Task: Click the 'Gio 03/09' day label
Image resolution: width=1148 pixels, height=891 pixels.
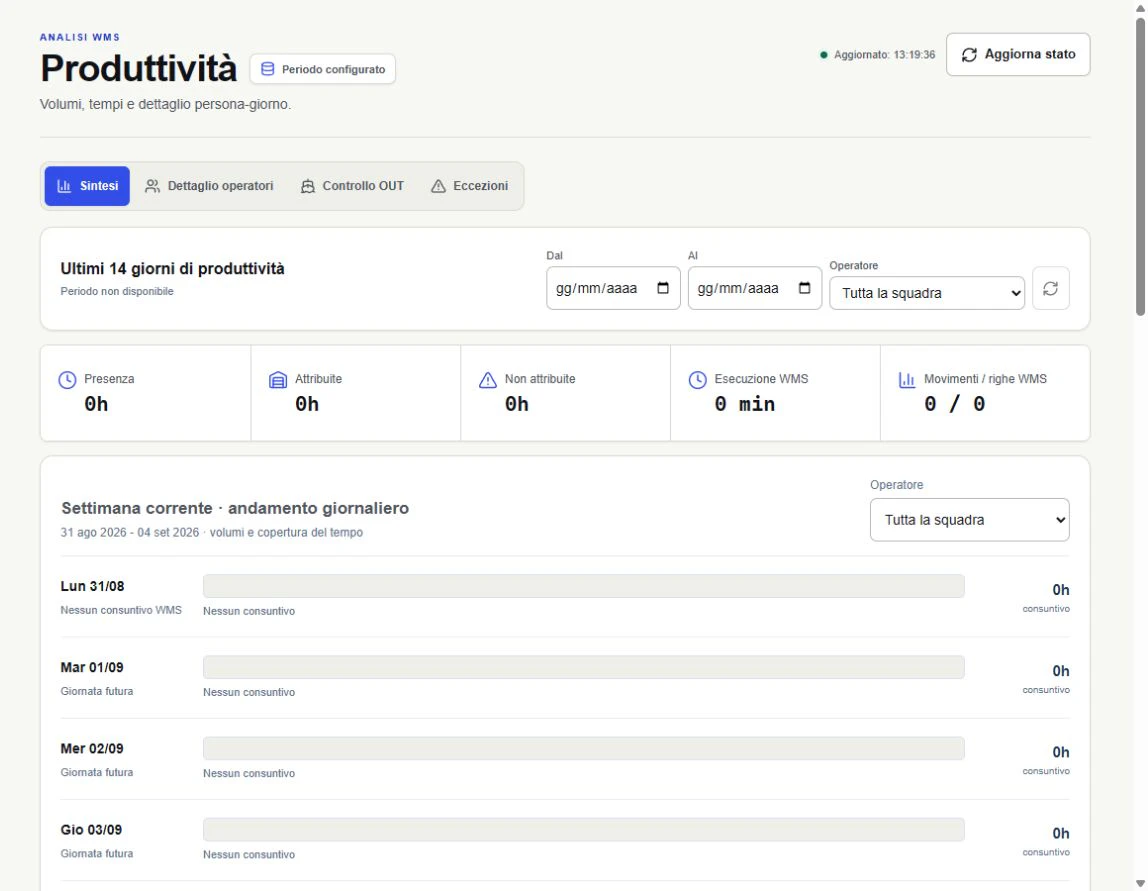Action: [92, 830]
